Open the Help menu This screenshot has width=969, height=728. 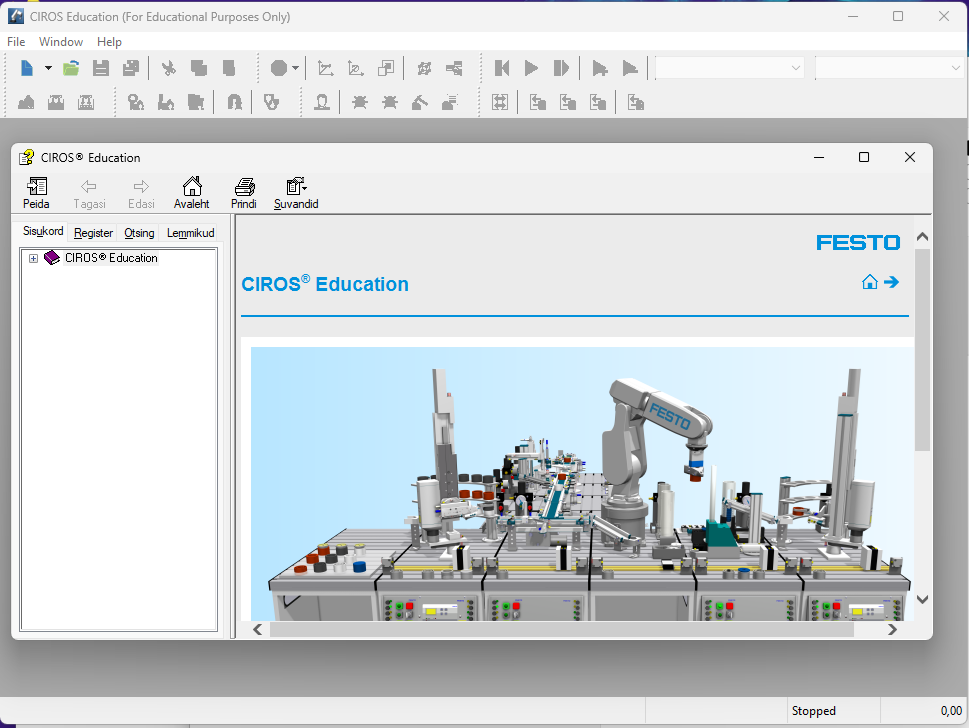109,41
